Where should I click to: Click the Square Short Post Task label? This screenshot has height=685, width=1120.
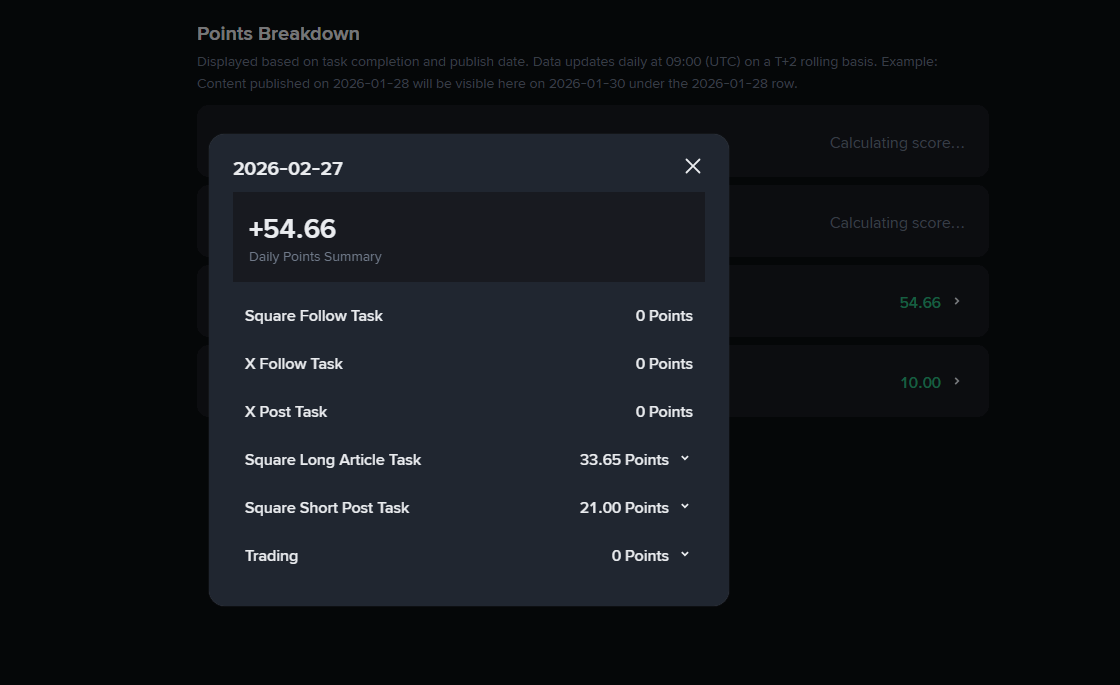pyautogui.click(x=326, y=508)
